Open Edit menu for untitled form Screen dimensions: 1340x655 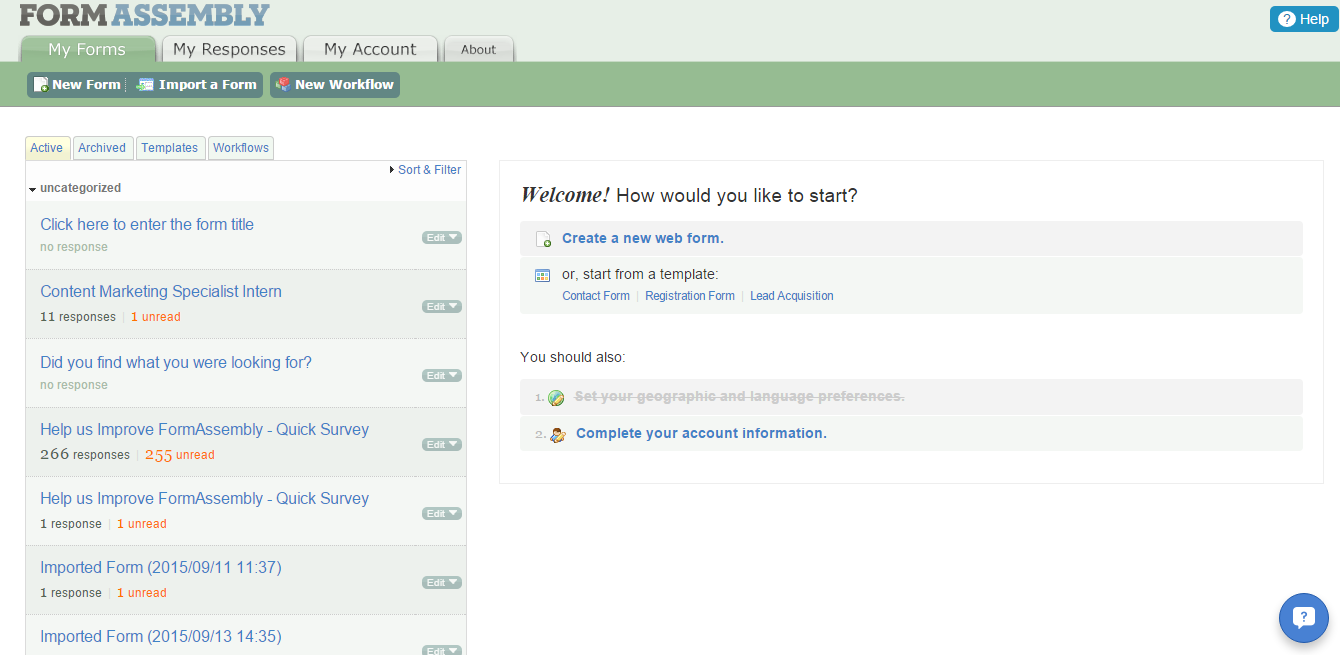(x=442, y=238)
